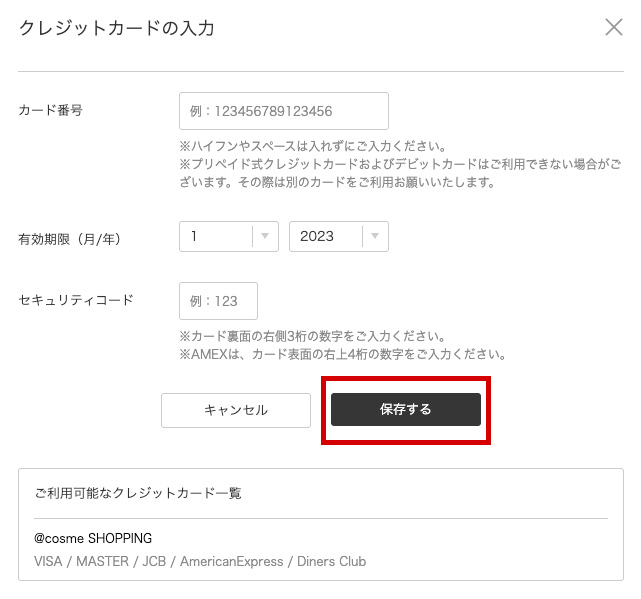Click the hyphen and space note text
The width and height of the screenshot is (641, 599).
312,146
